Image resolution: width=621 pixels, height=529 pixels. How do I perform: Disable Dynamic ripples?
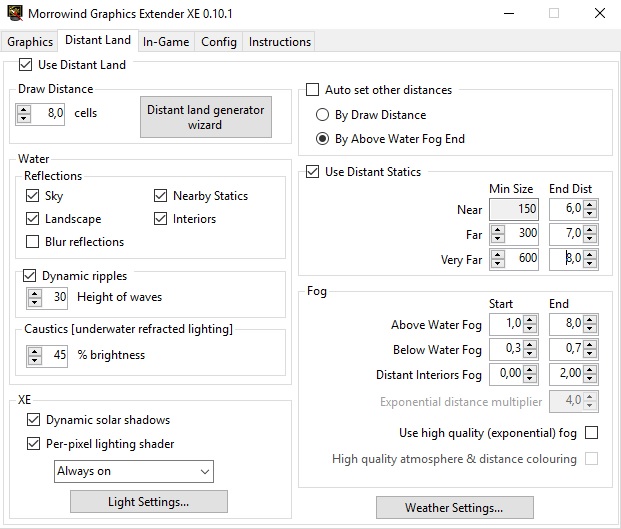pos(30,276)
